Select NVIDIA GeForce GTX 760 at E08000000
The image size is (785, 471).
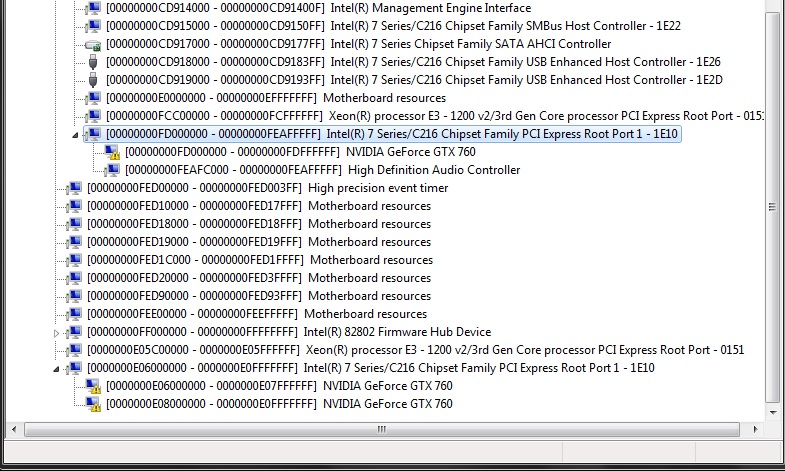click(279, 404)
